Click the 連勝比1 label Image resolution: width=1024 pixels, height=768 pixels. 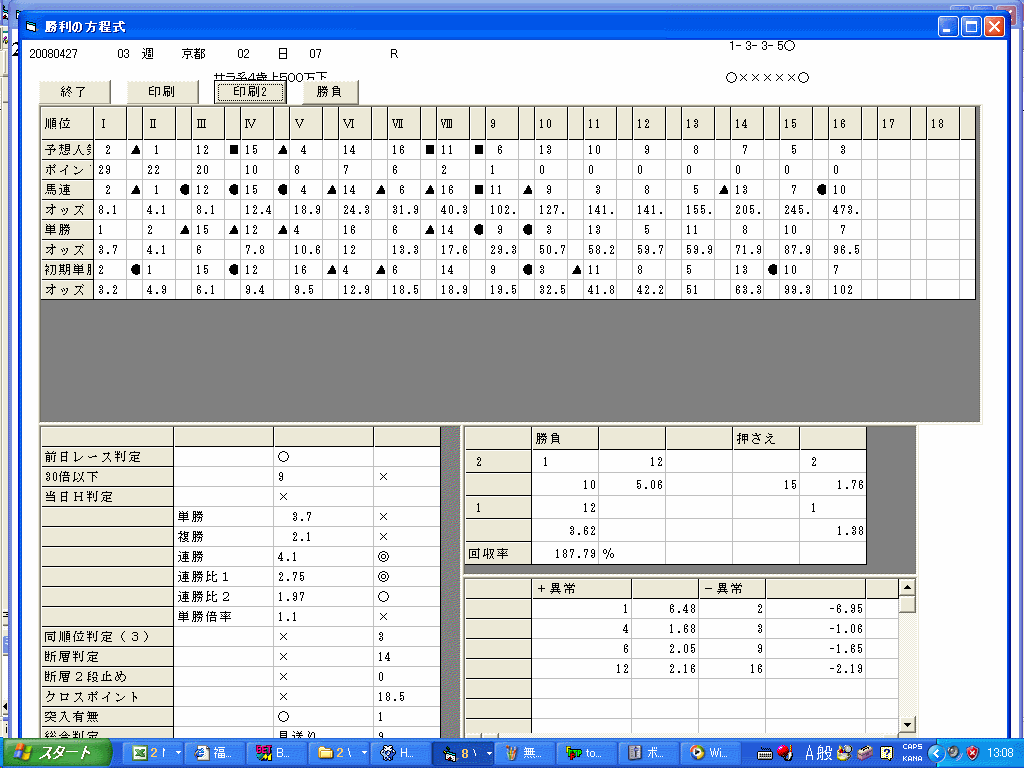(223, 577)
